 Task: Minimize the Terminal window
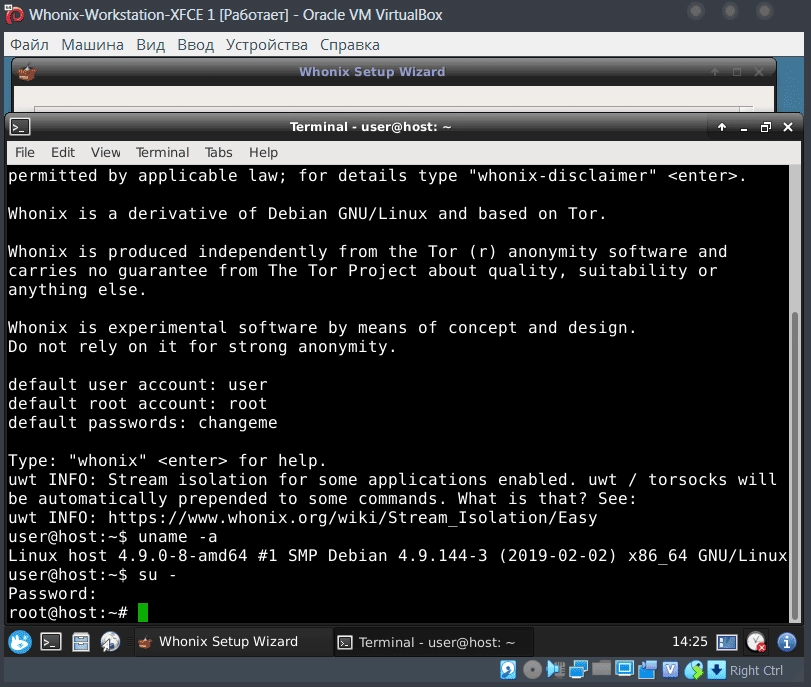coord(744,127)
